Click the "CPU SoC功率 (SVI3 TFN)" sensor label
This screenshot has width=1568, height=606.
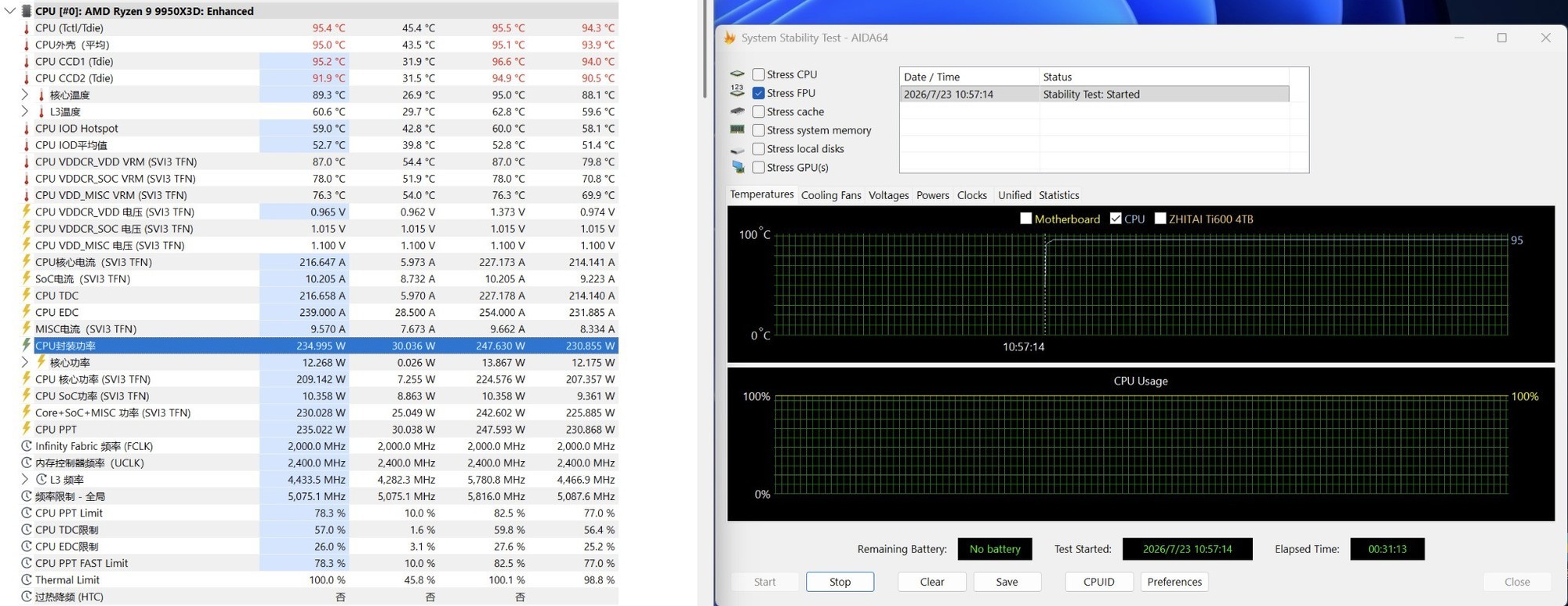coord(92,396)
